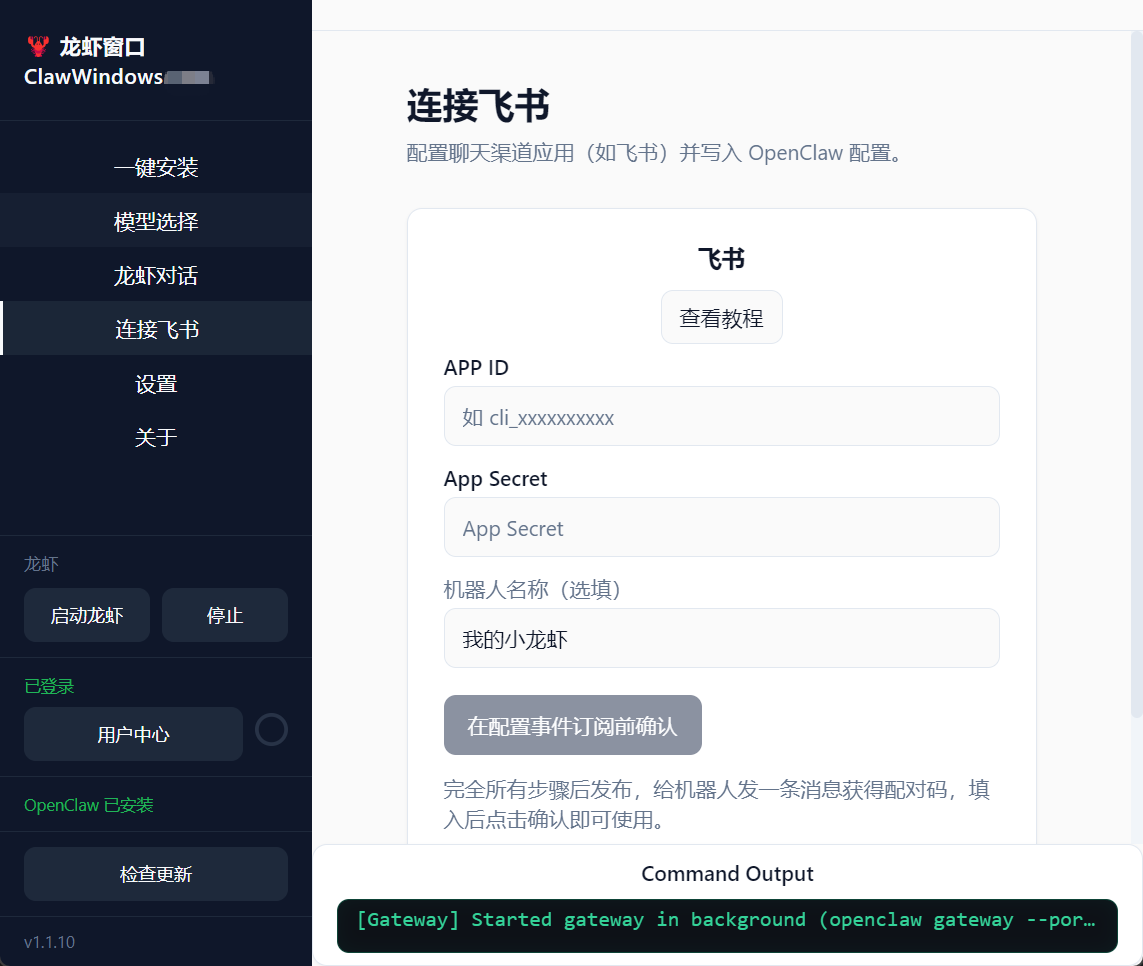Click the 连接飞书 page heading
Screen dimensions: 1143x966
tap(478, 106)
